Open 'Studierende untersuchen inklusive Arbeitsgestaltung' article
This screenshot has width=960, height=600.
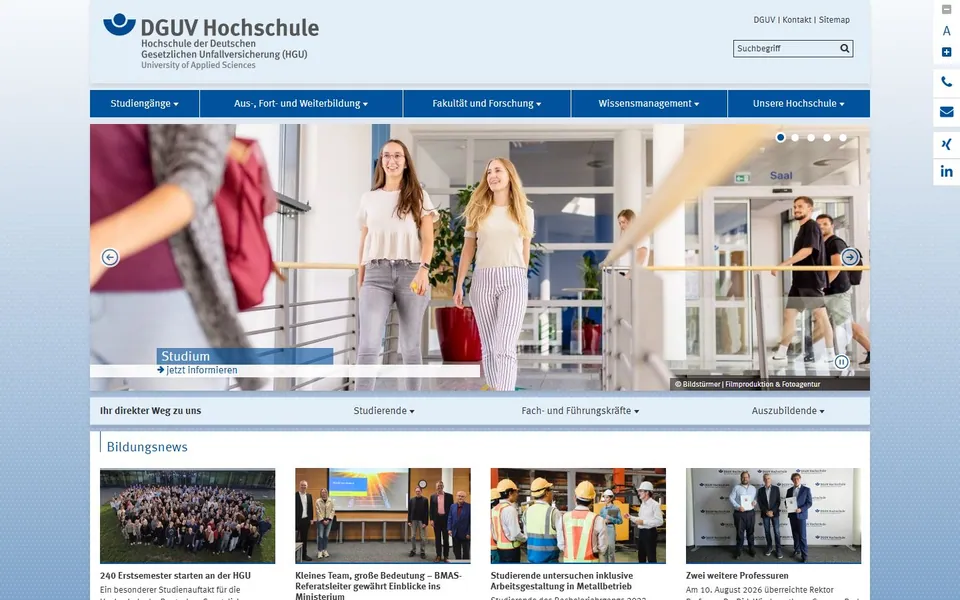tap(561, 580)
